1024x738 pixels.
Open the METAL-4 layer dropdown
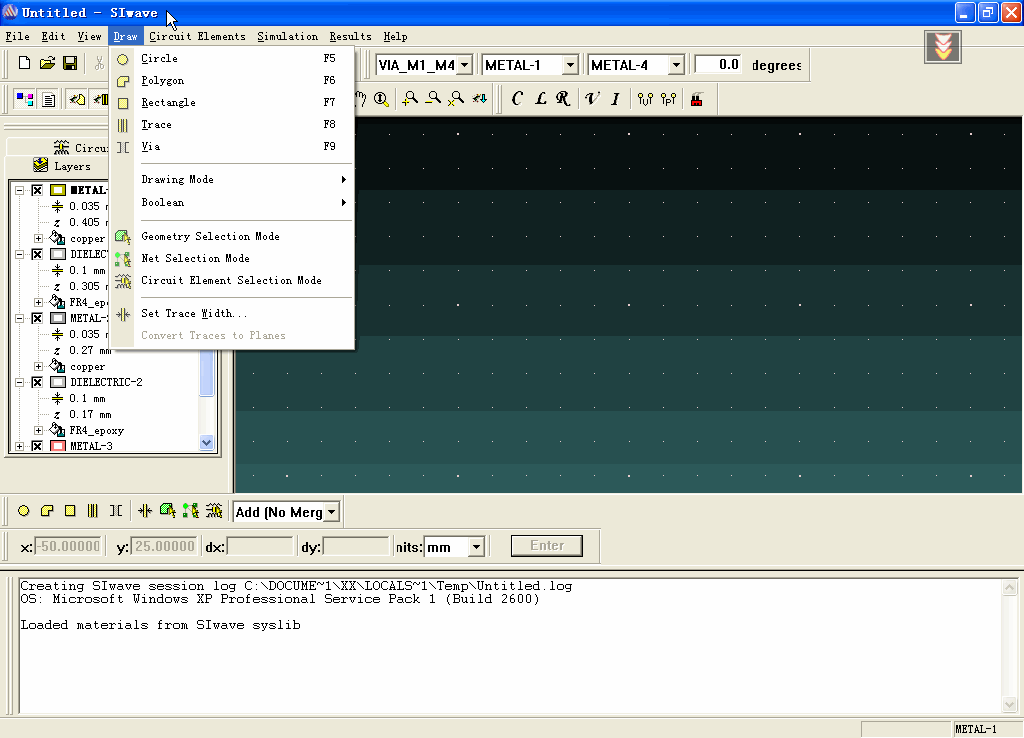(676, 65)
